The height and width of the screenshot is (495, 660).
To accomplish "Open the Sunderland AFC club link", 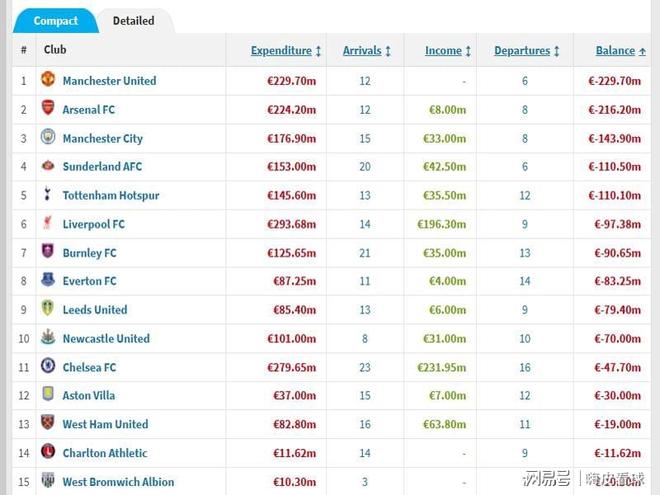I will [x=102, y=167].
